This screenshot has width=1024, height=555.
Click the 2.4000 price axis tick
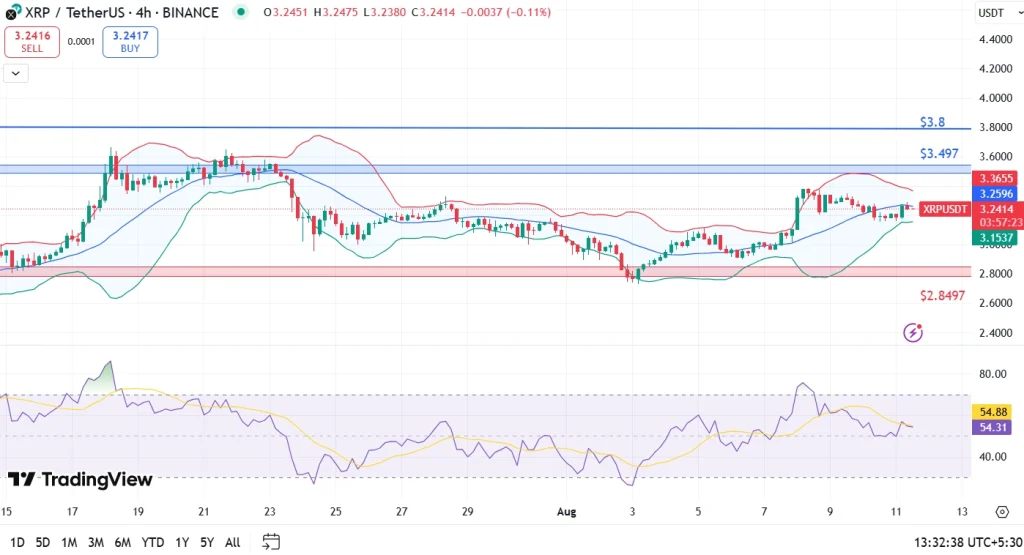pyautogui.click(x=995, y=332)
